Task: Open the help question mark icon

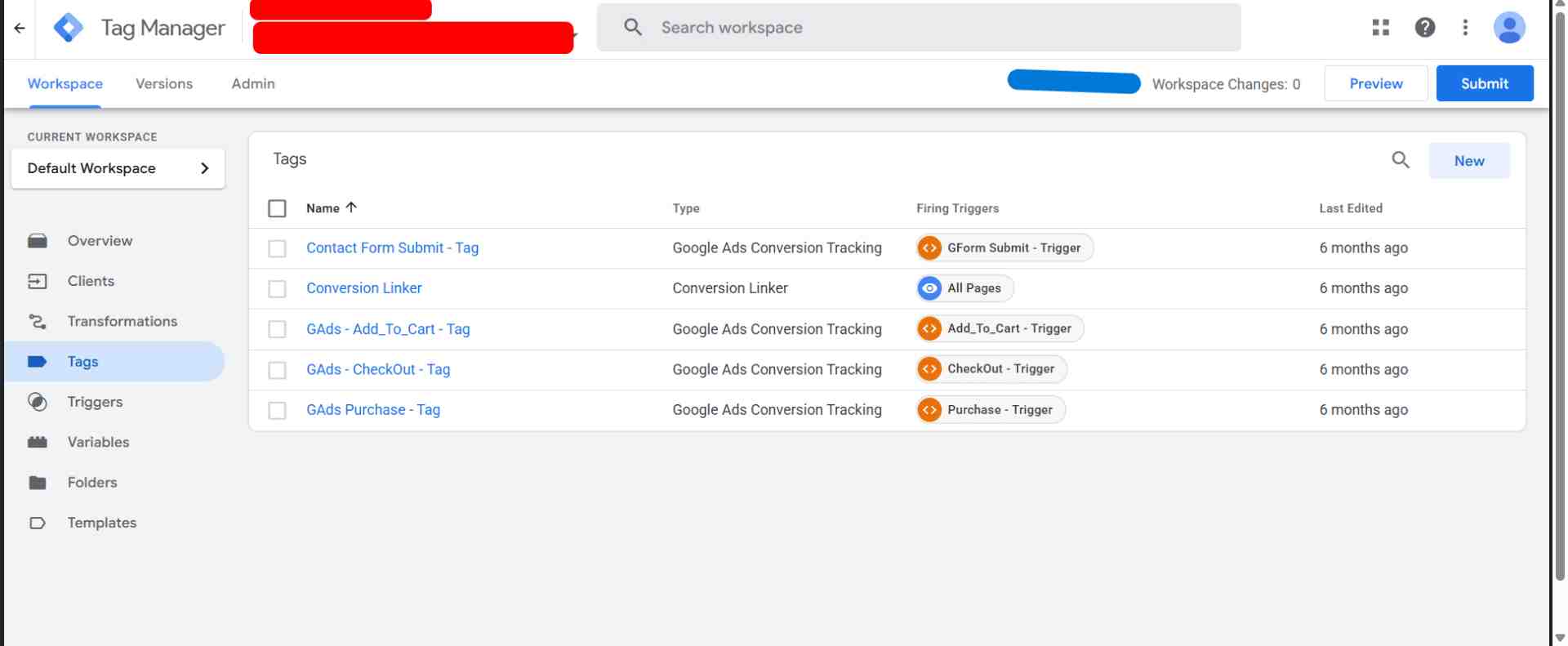Action: tap(1424, 28)
